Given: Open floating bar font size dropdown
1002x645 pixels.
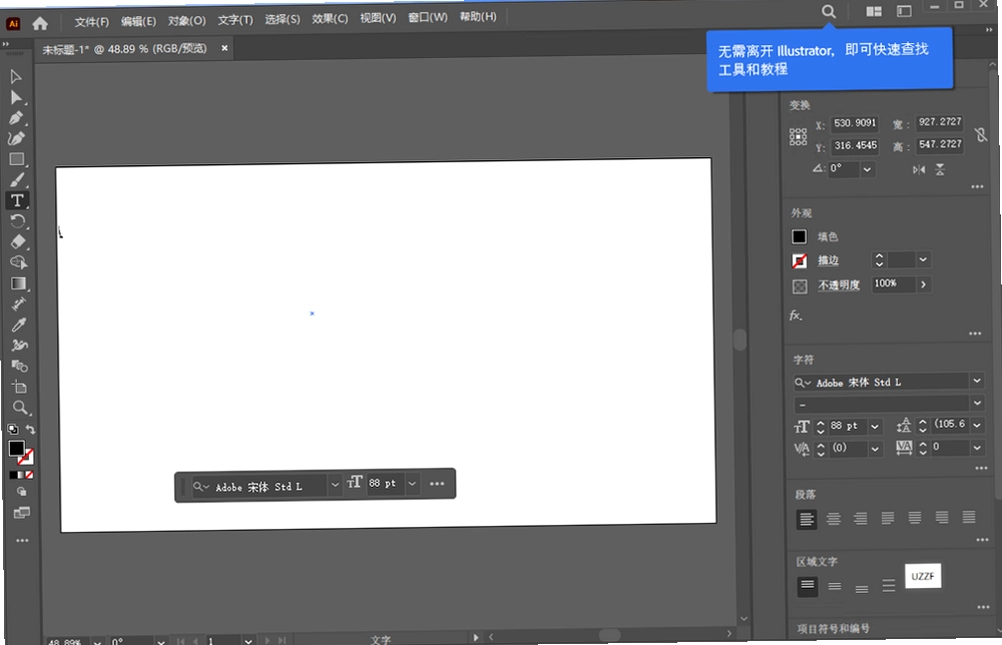Looking at the screenshot, I should tap(412, 483).
